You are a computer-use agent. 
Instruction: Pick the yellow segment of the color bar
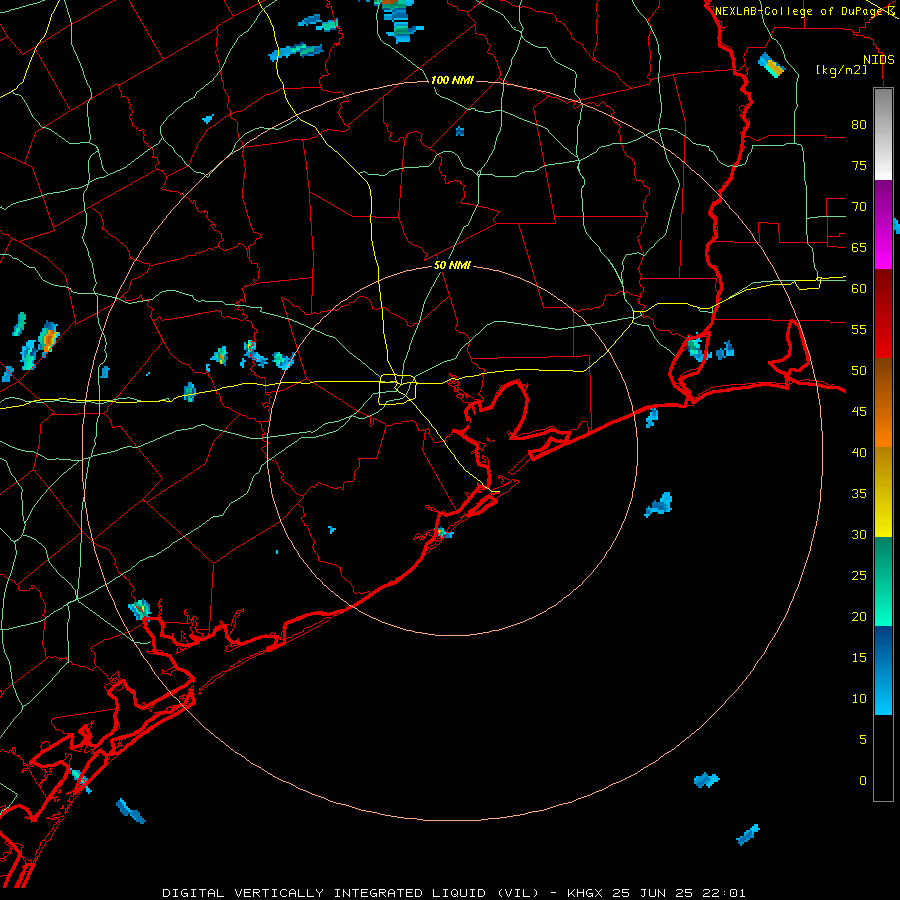coord(883,492)
